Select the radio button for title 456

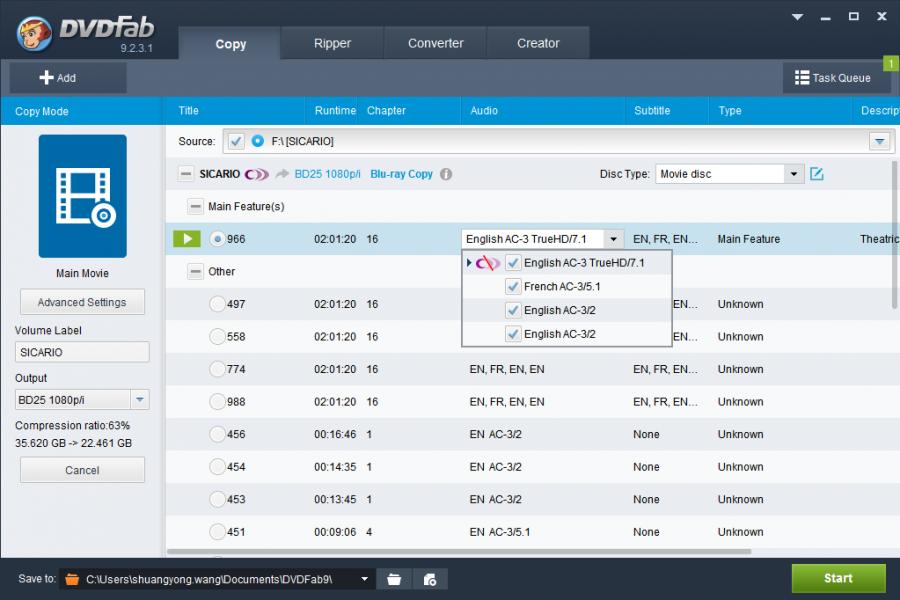pos(217,434)
